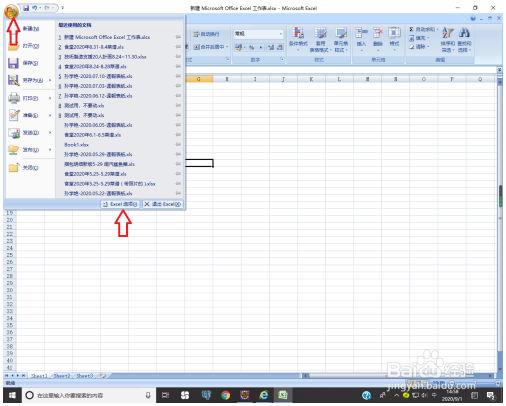Expand 打印 (Print) submenu arrow
The image size is (506, 406).
point(50,98)
